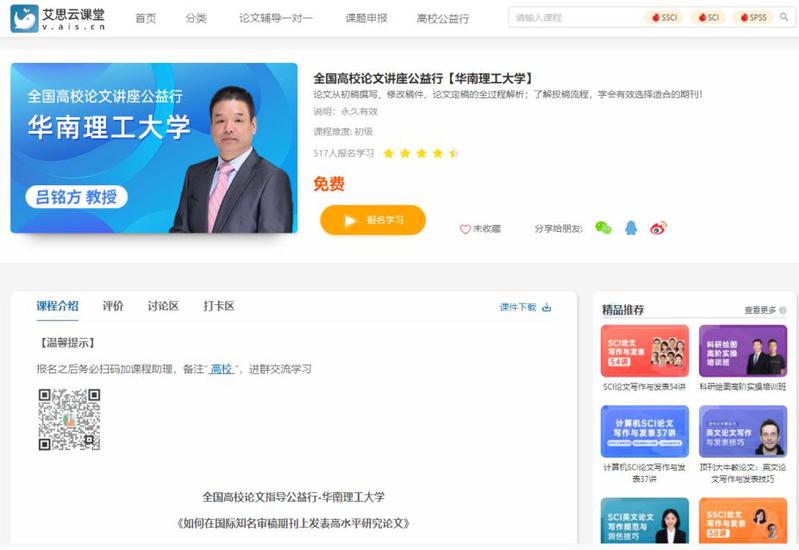Click the SCI论文写作与发表54讲 title text

[x=645, y=387]
